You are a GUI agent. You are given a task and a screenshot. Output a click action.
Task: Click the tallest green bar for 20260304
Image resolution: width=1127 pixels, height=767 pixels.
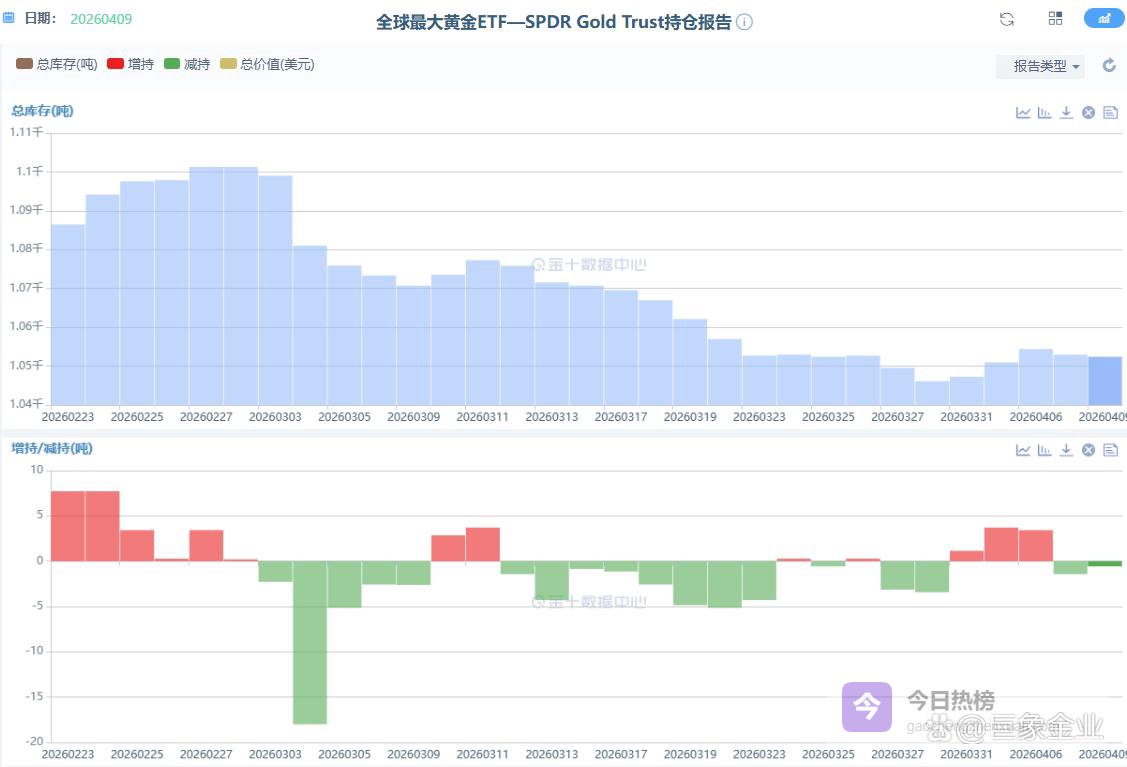click(310, 642)
